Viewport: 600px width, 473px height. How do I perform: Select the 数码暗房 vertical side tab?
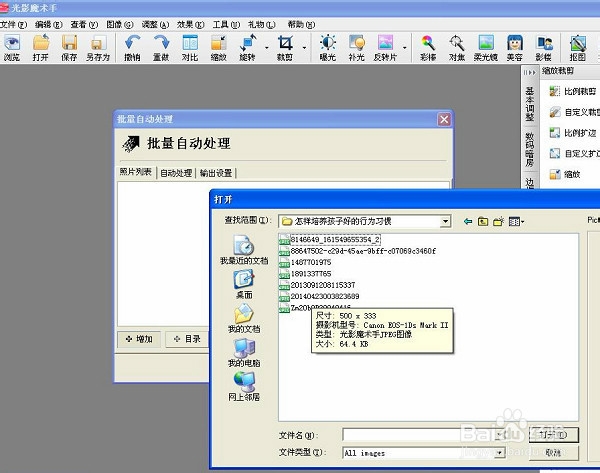coord(530,149)
